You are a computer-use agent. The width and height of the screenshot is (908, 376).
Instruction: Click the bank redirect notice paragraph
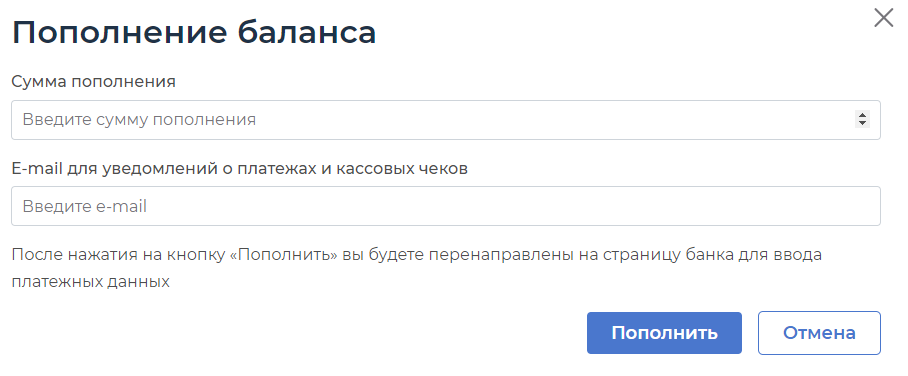[417, 268]
